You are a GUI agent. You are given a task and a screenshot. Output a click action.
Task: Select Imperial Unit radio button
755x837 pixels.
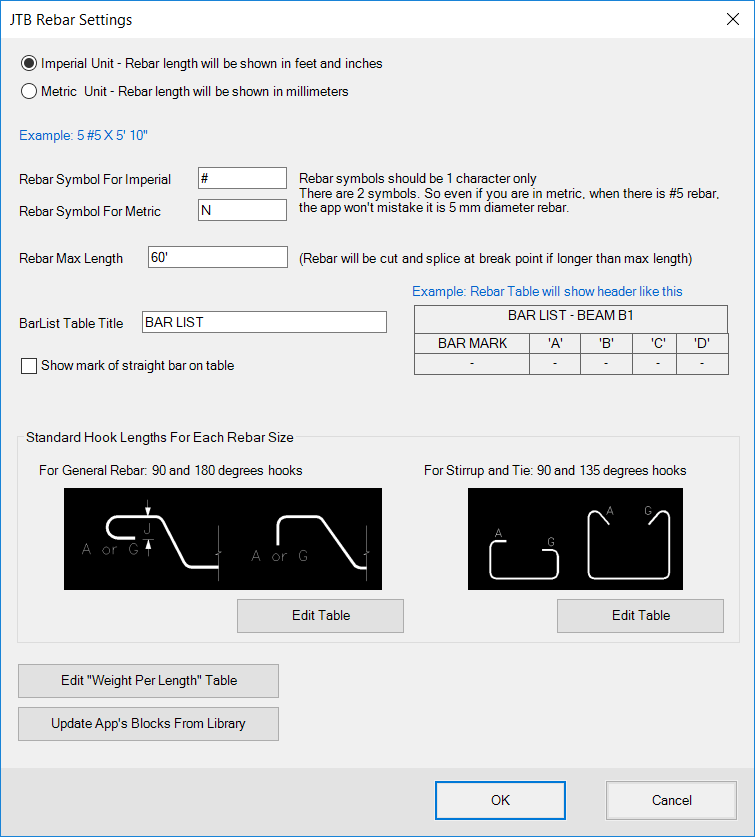pos(29,64)
